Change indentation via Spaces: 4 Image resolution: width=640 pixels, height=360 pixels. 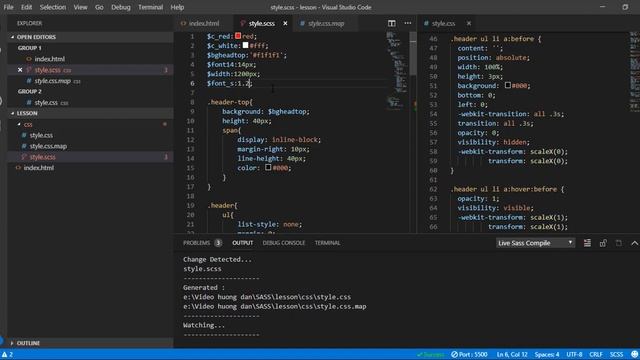coord(547,354)
